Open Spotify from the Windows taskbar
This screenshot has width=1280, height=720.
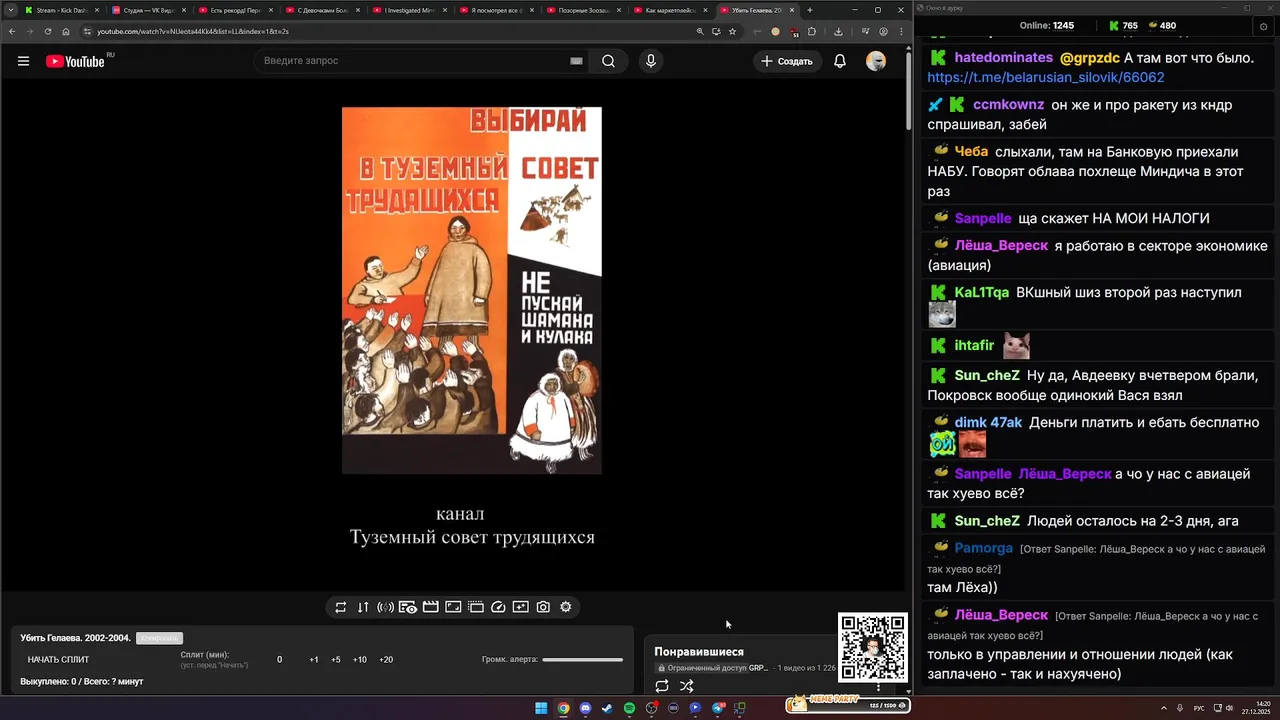pos(629,708)
